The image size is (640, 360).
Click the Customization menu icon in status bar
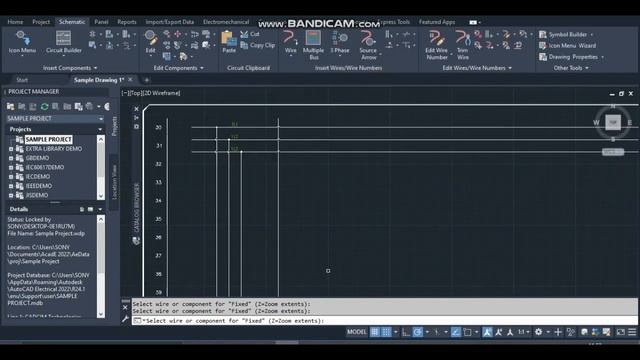coord(632,332)
